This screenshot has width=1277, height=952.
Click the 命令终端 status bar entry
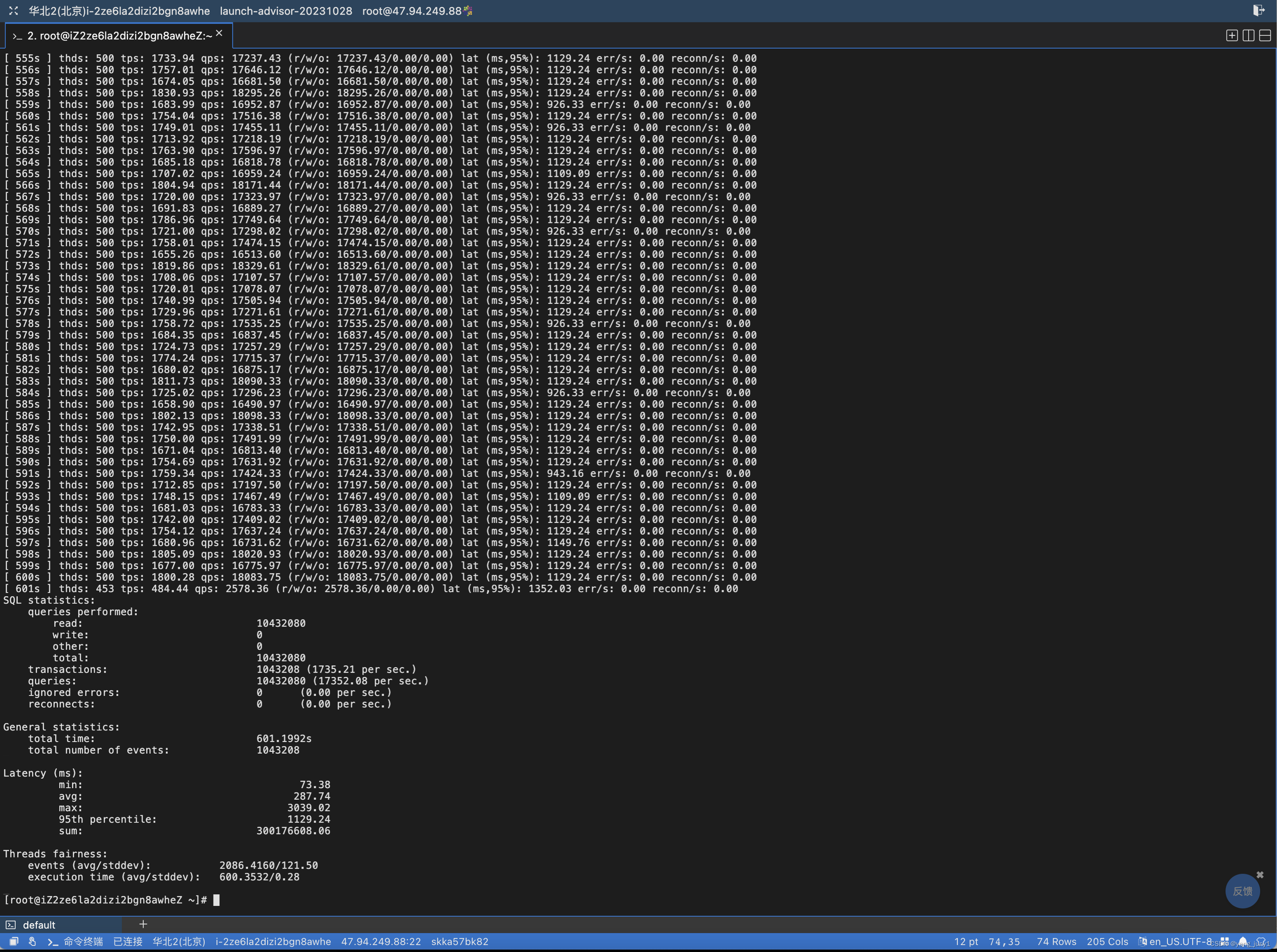pos(75,941)
